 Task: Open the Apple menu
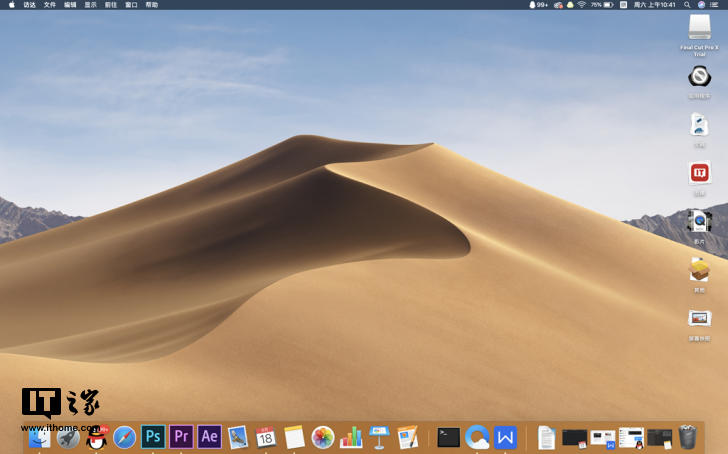[12, 5]
